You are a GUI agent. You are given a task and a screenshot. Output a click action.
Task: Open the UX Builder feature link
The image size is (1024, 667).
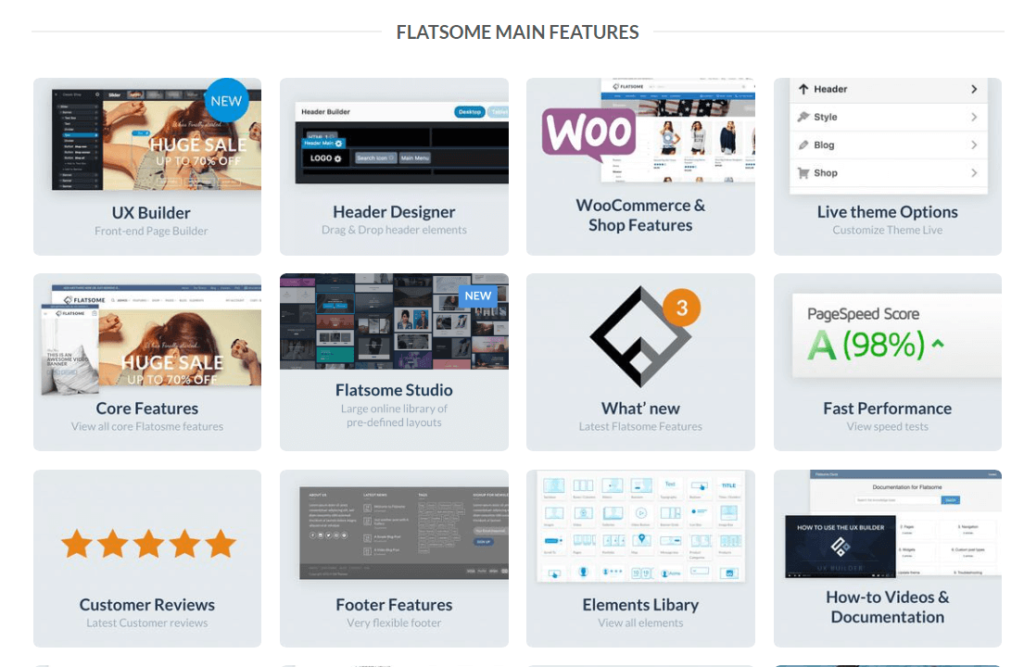pyautogui.click(x=151, y=212)
